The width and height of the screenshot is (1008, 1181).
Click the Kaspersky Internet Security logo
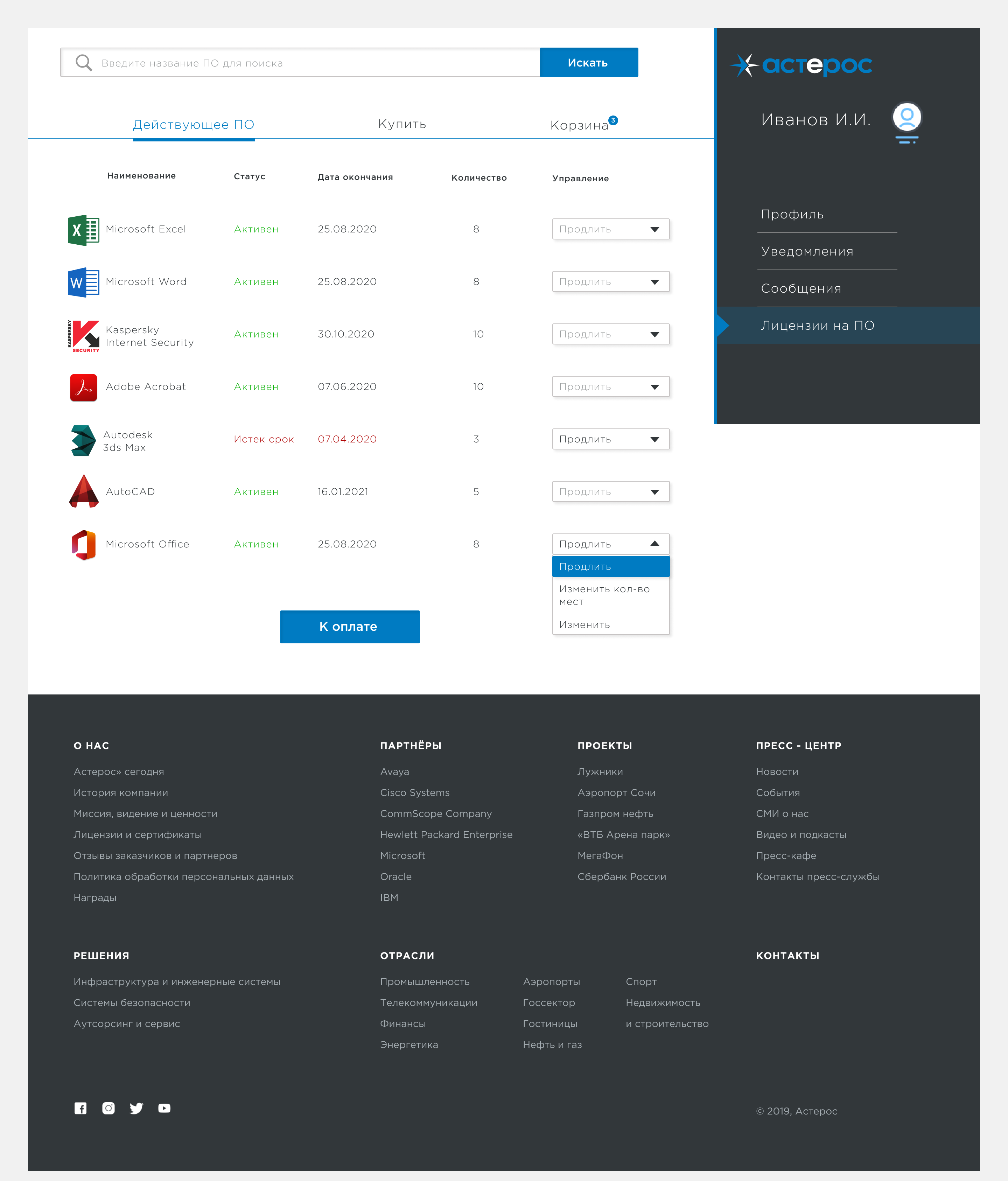83,336
